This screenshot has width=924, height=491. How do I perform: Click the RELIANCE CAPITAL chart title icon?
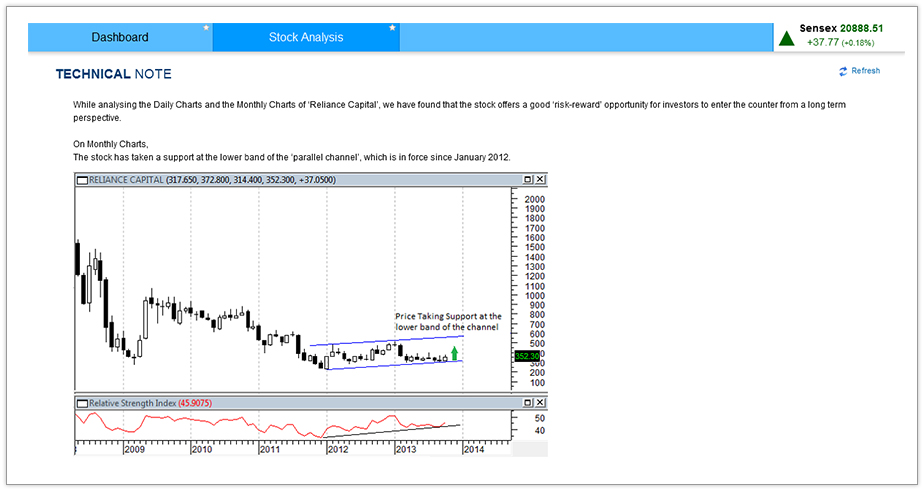point(82,180)
